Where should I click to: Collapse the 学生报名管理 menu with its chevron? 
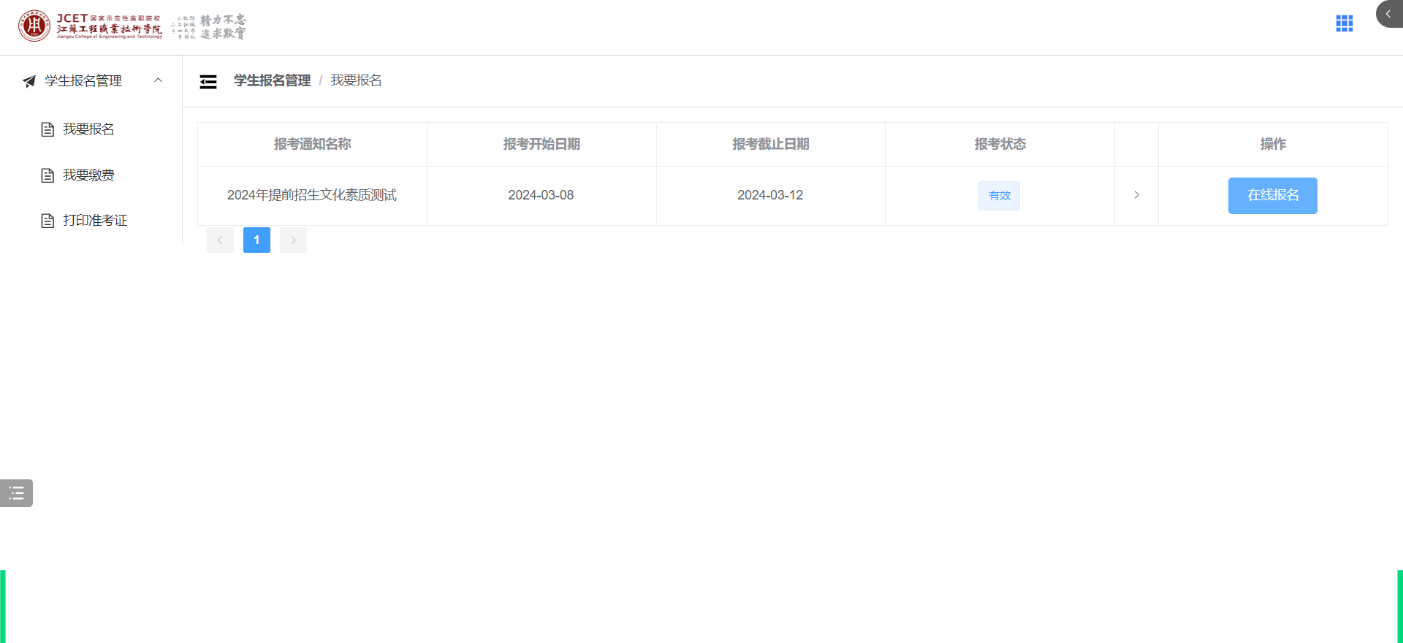(x=158, y=80)
